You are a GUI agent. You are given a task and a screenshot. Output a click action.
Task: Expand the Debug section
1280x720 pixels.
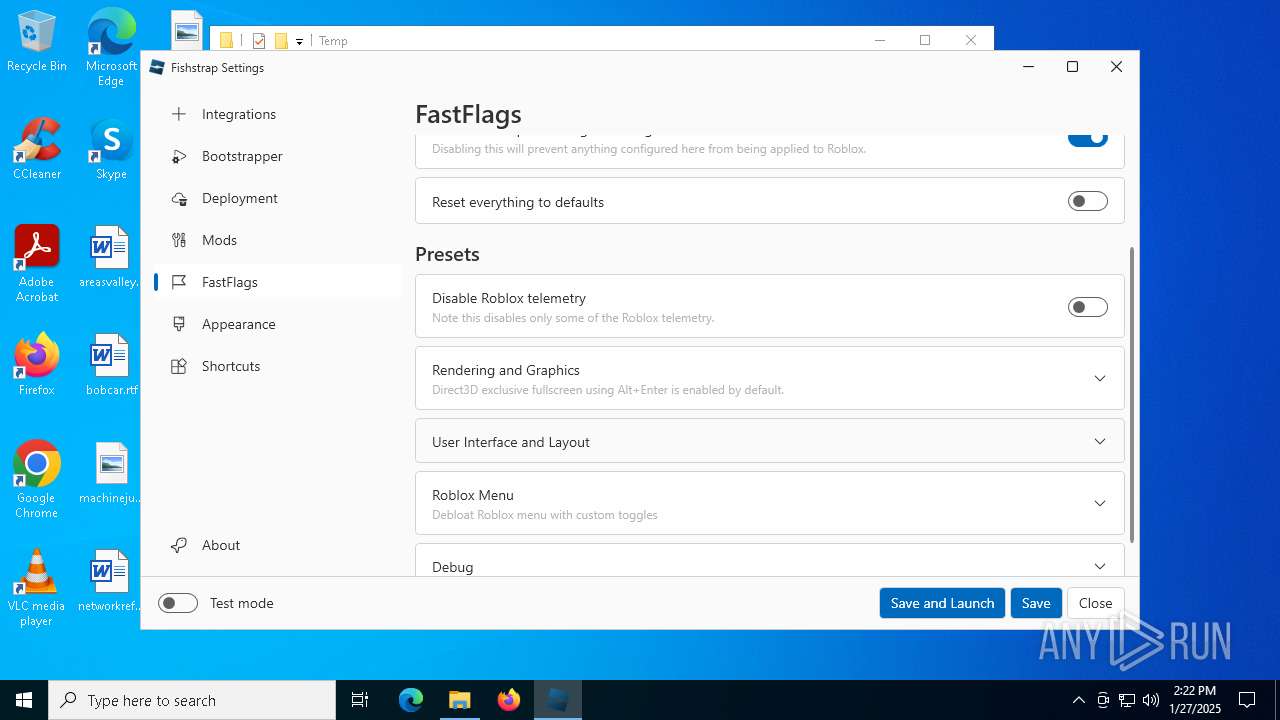(770, 561)
